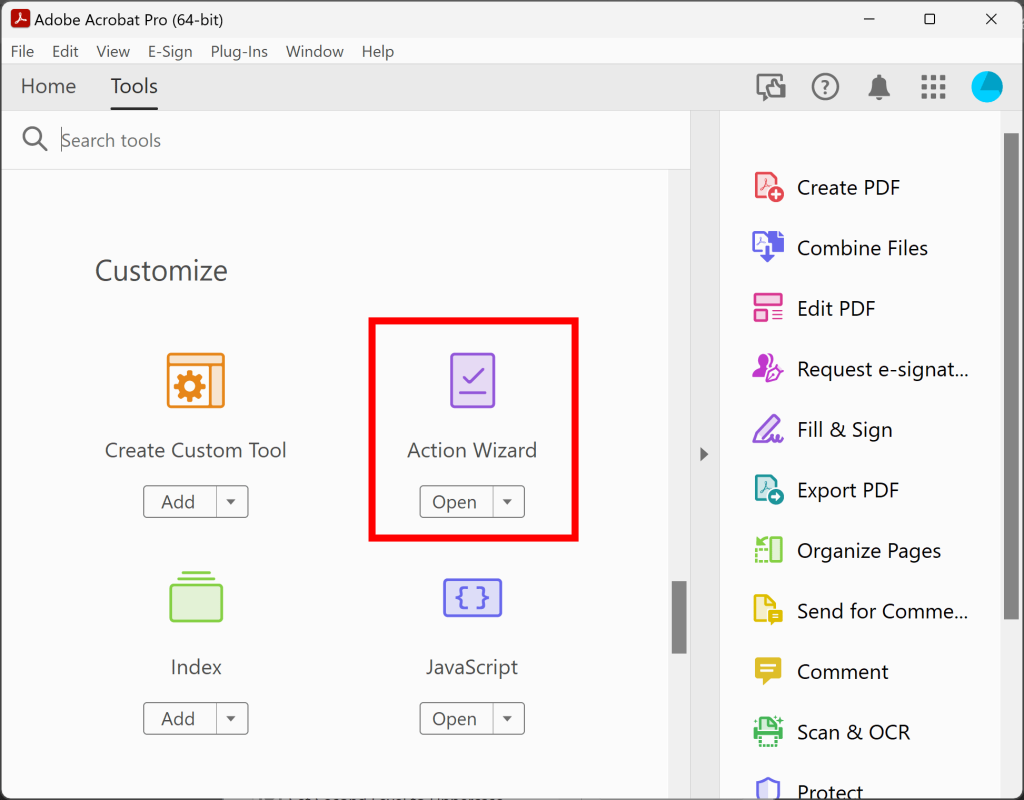Open the Help question mark icon
Viewport: 1024px width, 800px height.
825,87
